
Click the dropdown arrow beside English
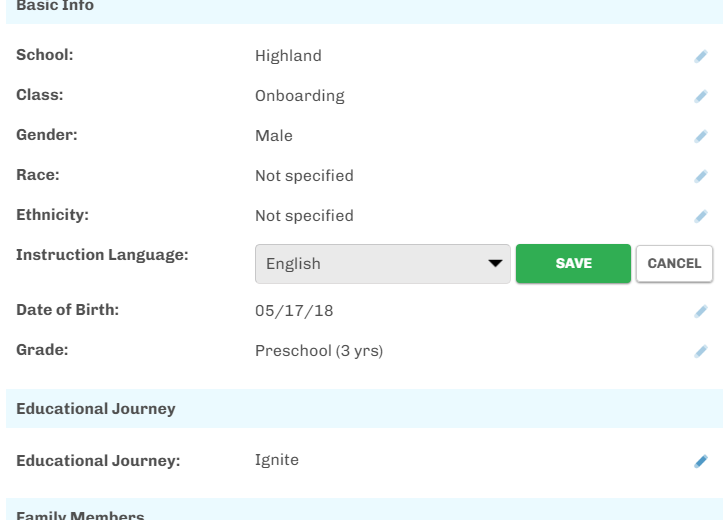point(494,264)
